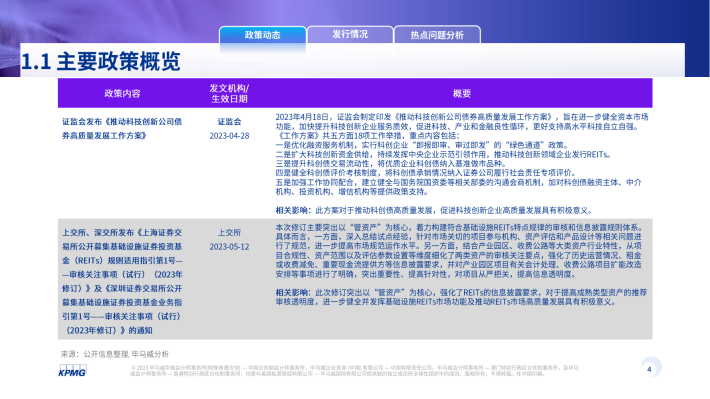Click the first row 相关影响 paragraph
710x399 pixels.
[x=434, y=210]
